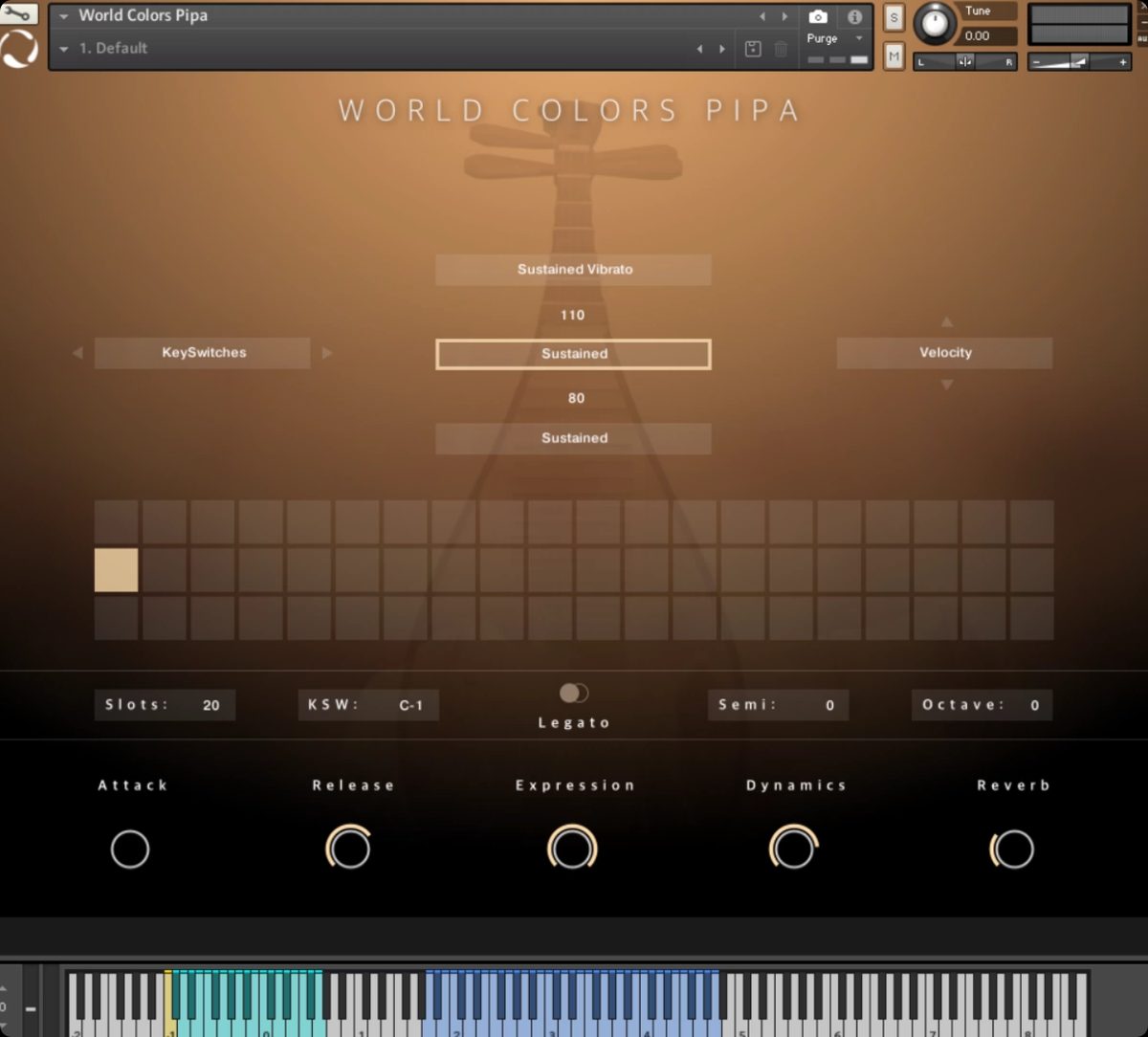Open the Velocity mode selector

click(945, 353)
